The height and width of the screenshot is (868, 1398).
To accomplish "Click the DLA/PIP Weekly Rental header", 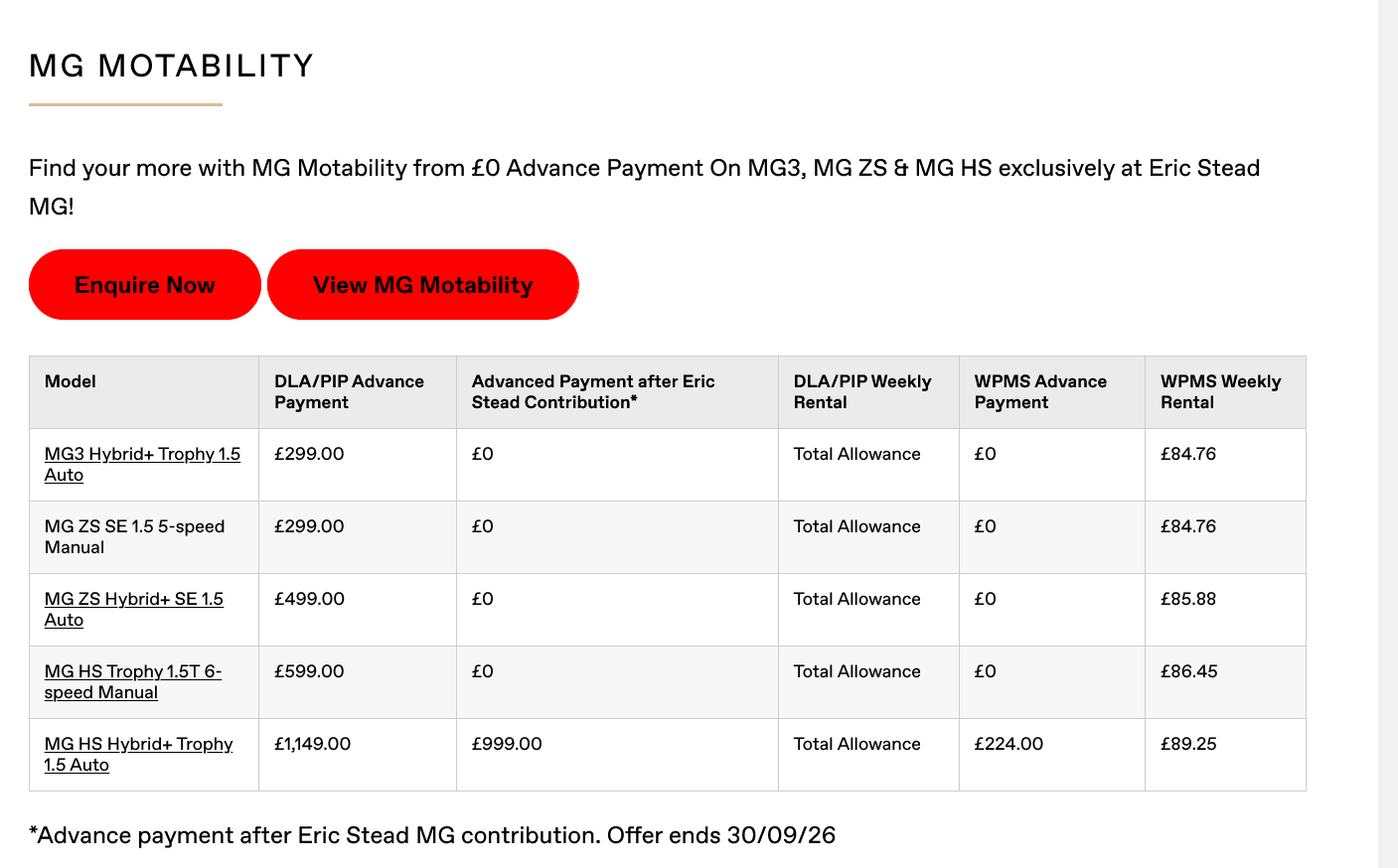I will [868, 392].
